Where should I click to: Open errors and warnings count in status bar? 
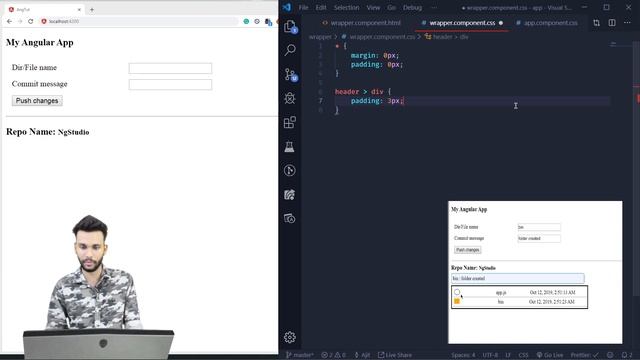click(x=333, y=355)
